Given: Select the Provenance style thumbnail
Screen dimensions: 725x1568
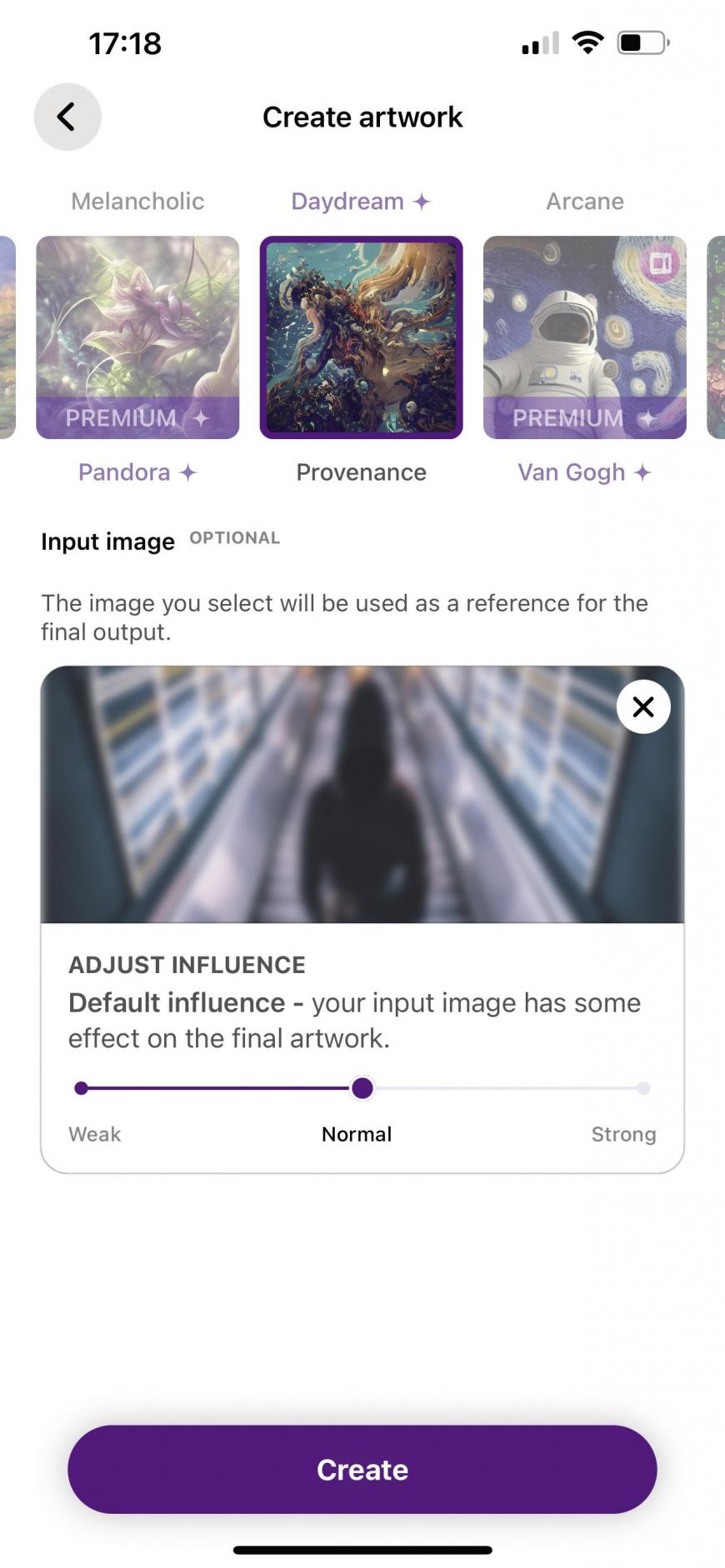Looking at the screenshot, I should (361, 337).
